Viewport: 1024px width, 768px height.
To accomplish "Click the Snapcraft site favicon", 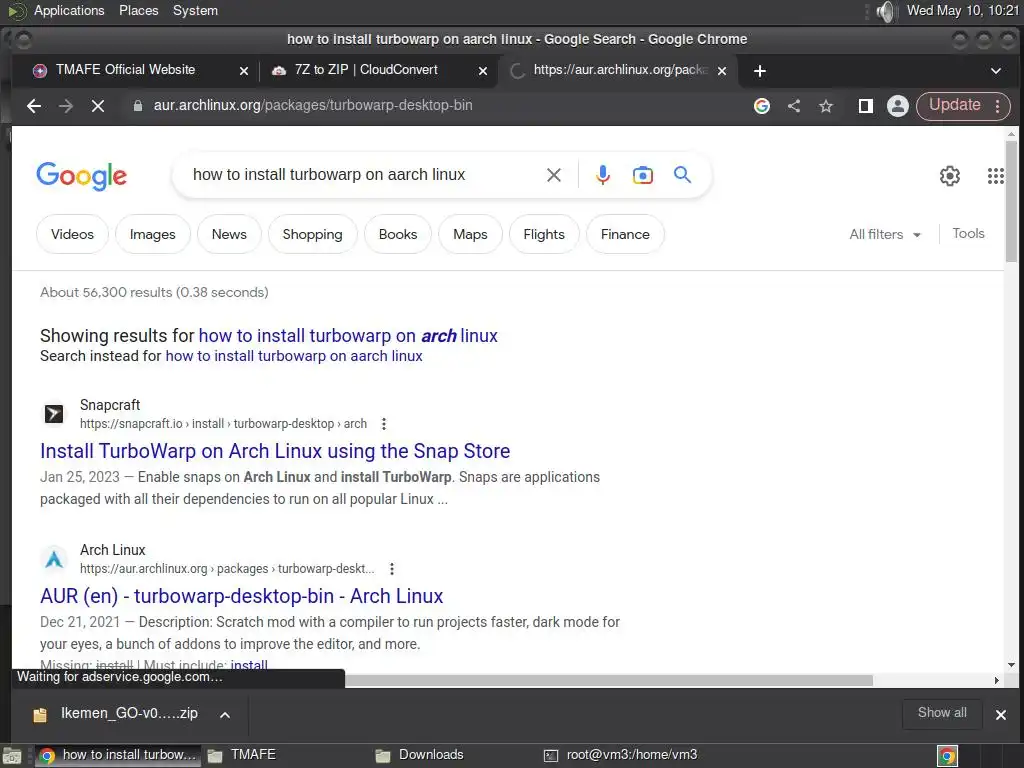I will click(54, 414).
